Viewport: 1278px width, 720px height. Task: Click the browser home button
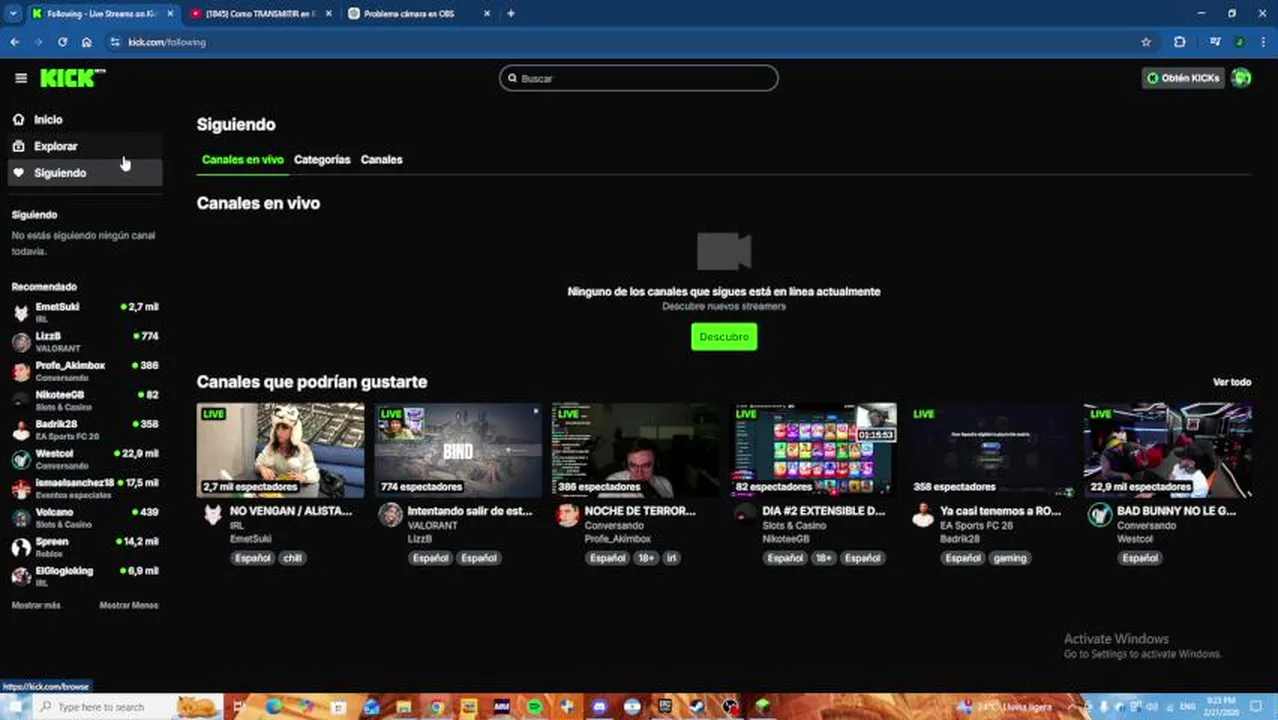[x=87, y=42]
